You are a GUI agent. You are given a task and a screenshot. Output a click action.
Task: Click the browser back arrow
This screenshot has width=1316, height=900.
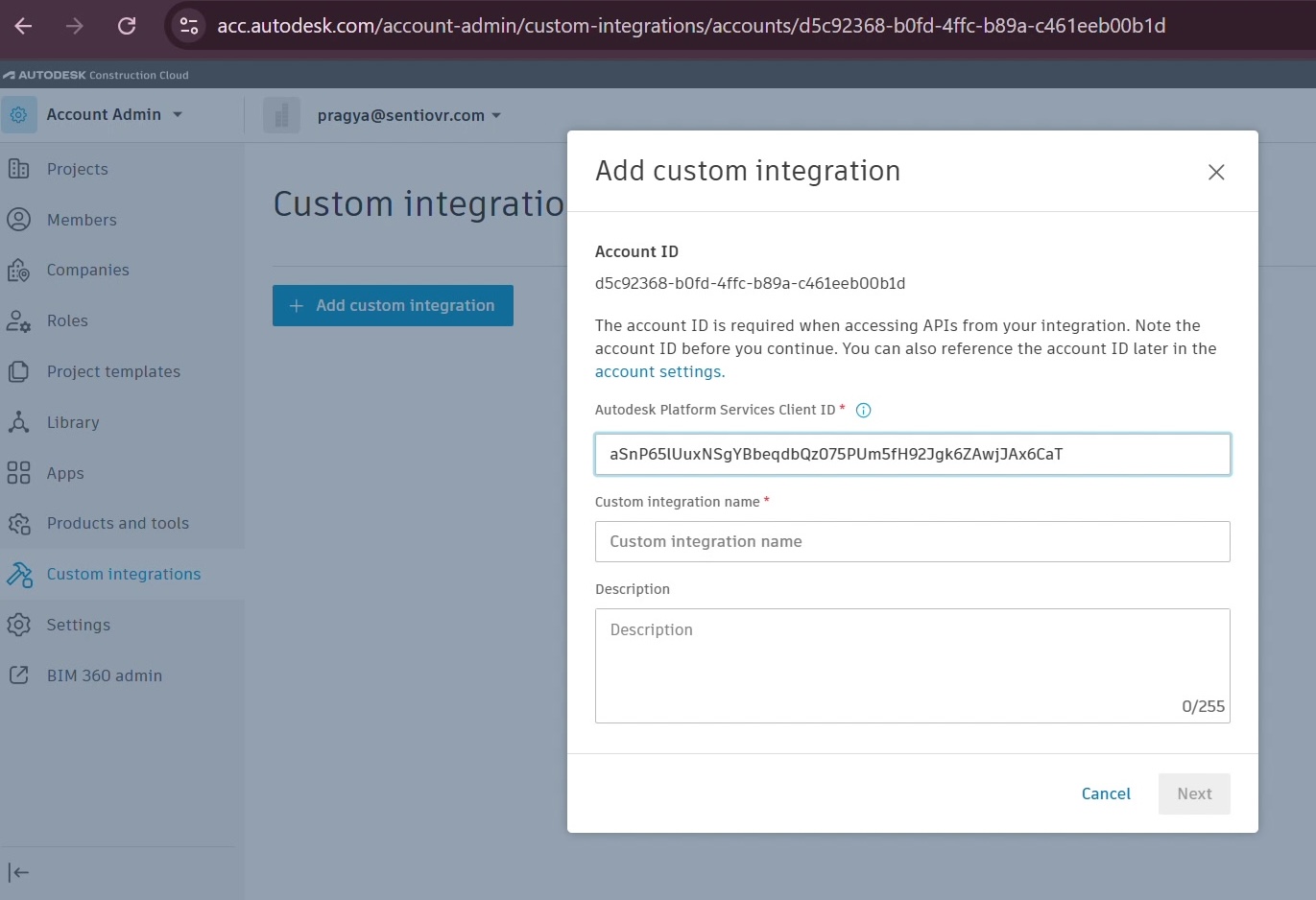pyautogui.click(x=24, y=26)
